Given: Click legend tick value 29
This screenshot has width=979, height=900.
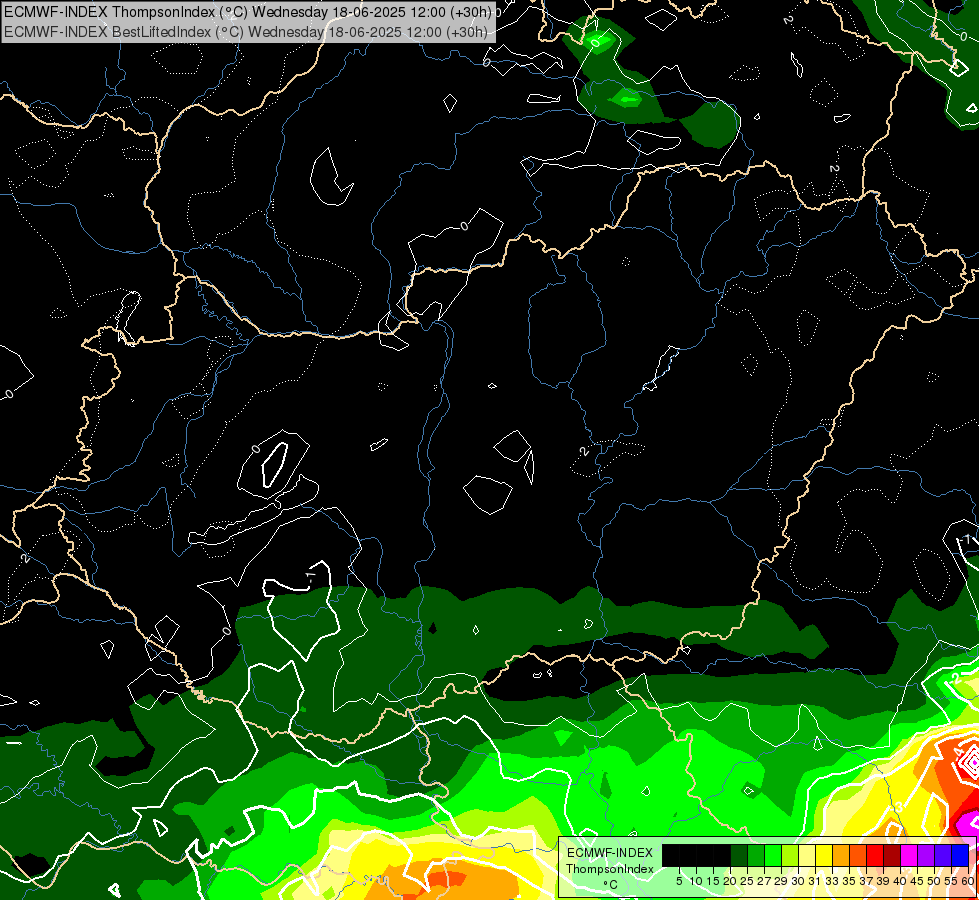Looking at the screenshot, I should point(780,881).
